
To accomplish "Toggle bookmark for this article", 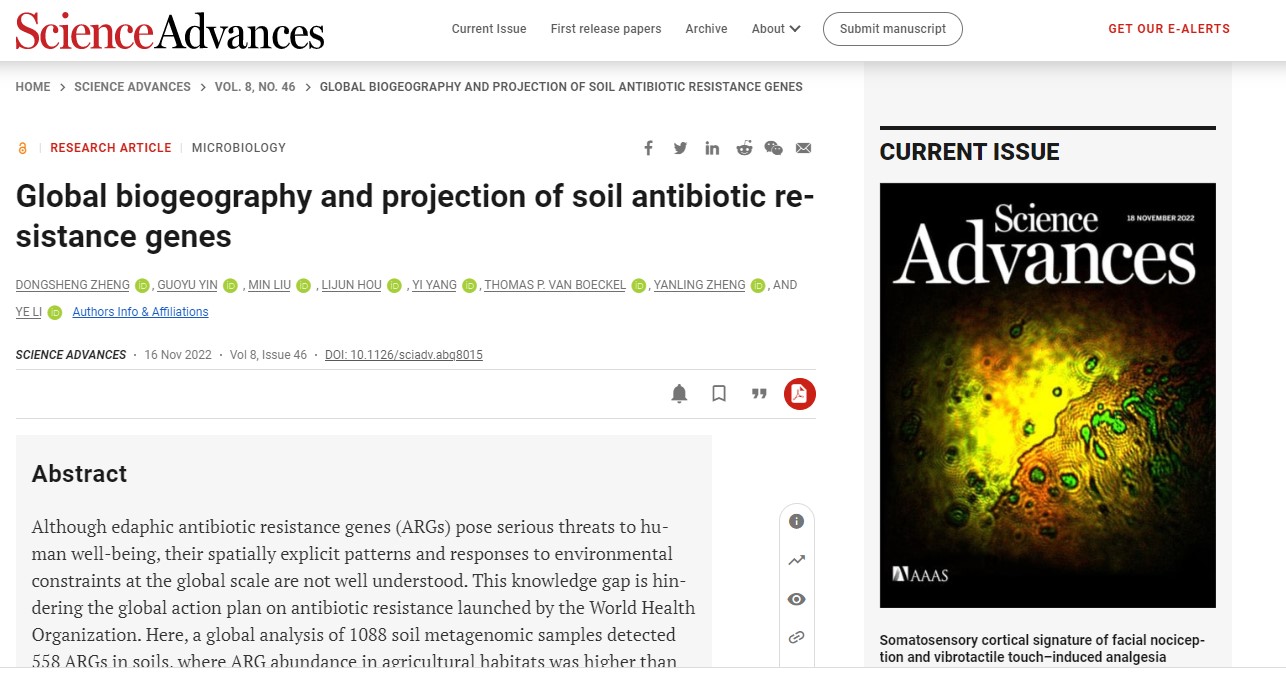I will pos(719,394).
